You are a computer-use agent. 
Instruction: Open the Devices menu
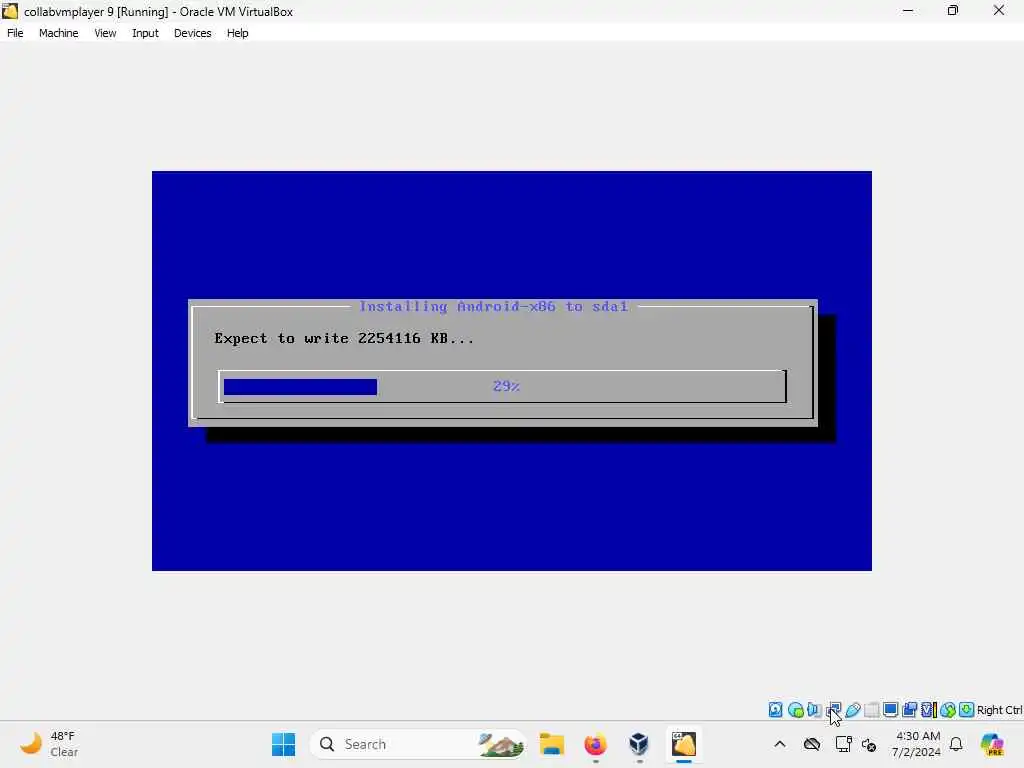click(x=193, y=33)
